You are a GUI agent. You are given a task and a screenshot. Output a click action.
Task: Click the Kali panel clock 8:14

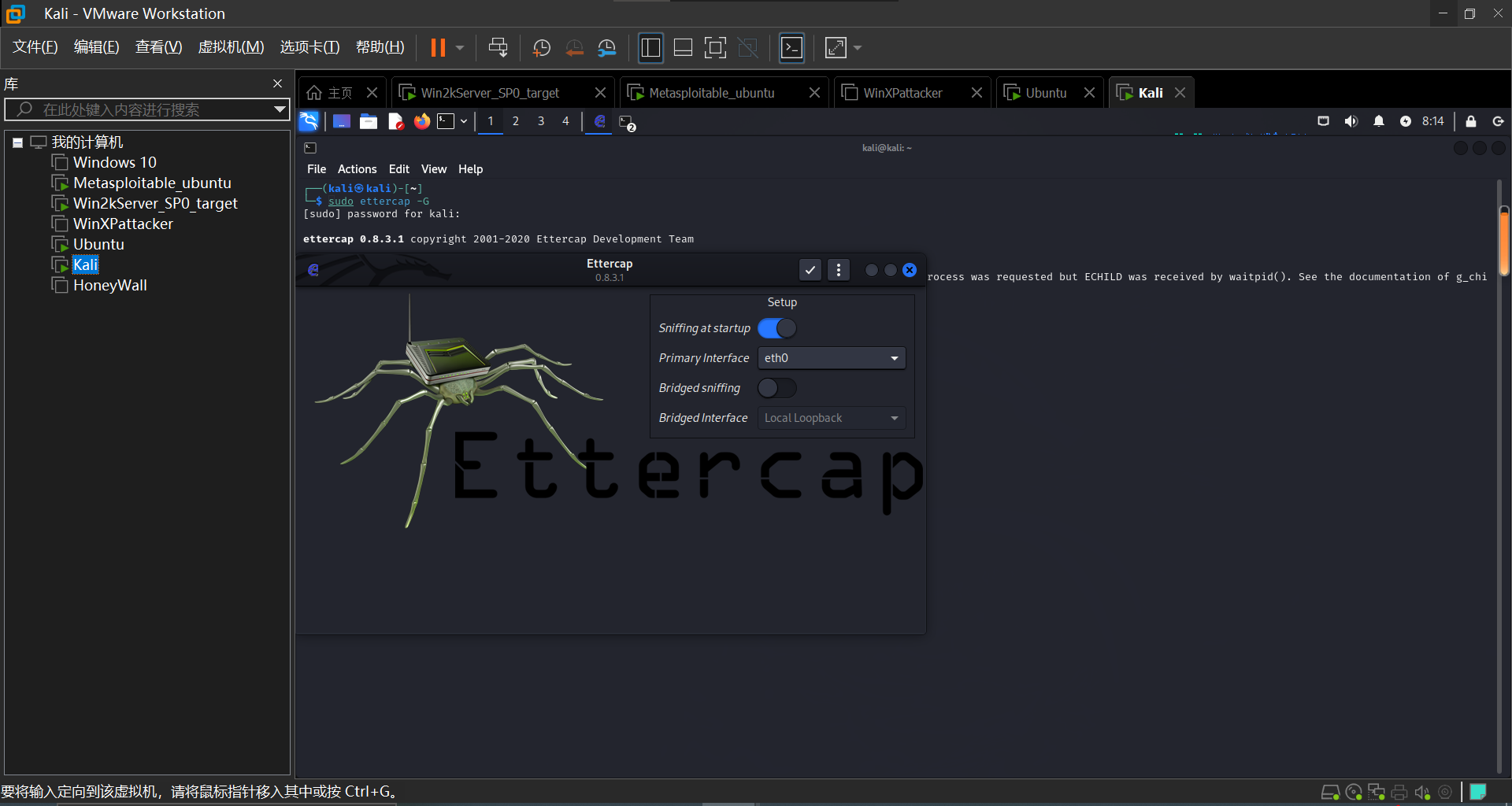click(x=1433, y=121)
